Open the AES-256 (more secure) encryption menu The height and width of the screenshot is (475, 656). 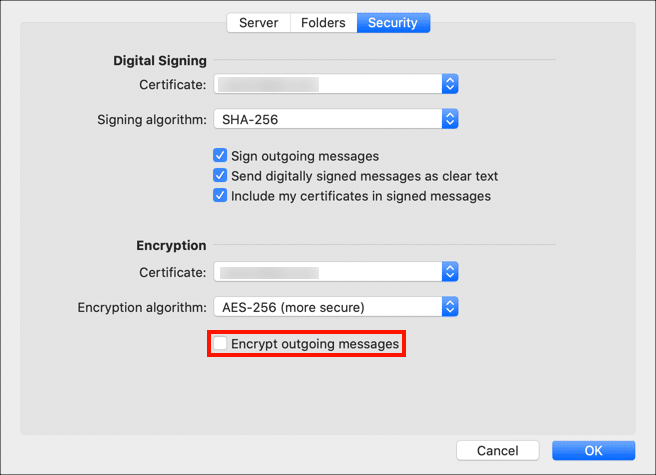tap(327, 307)
